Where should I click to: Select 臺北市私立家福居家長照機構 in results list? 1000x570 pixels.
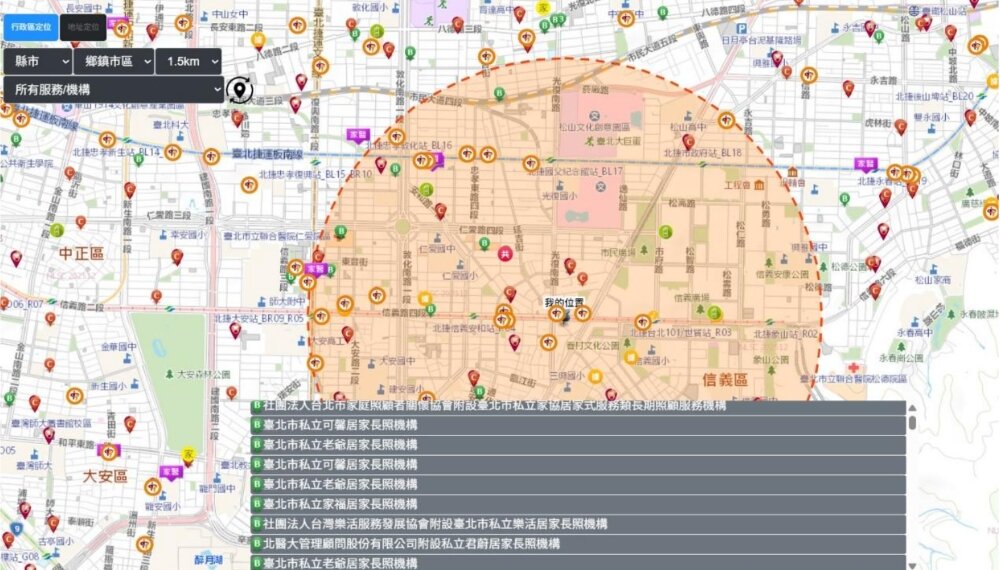click(578, 504)
